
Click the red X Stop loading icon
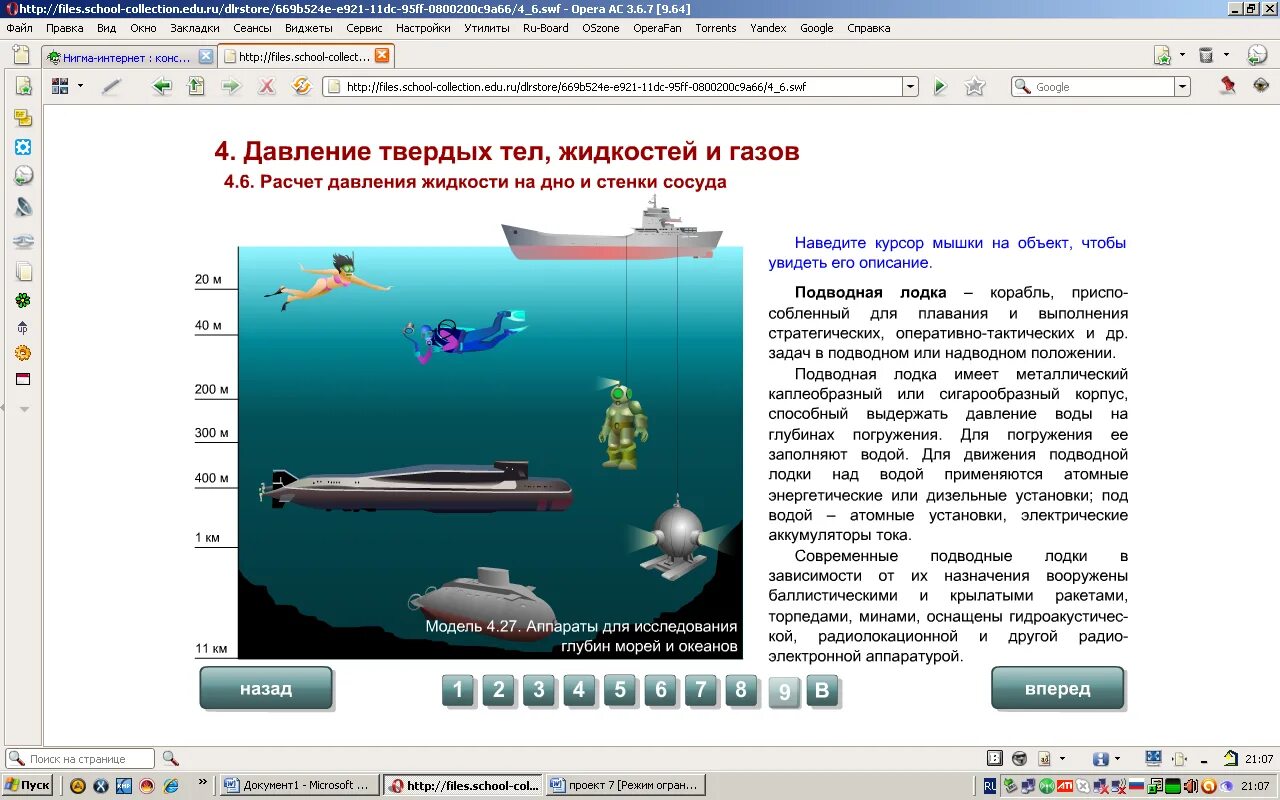[x=266, y=87]
